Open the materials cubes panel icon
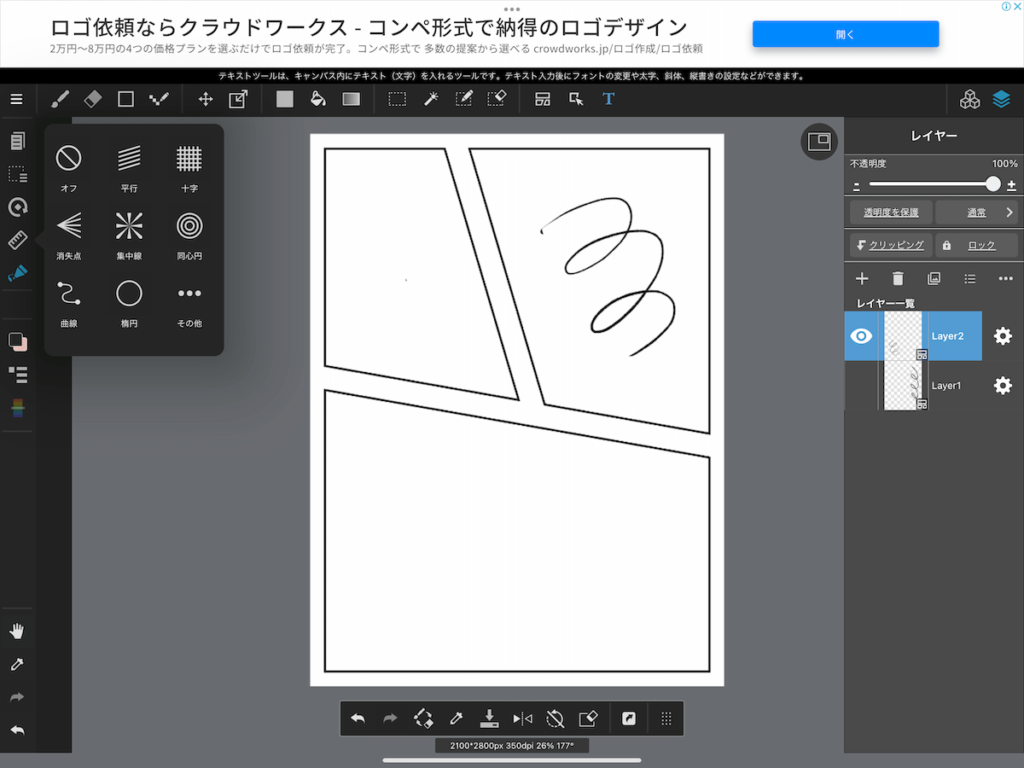This screenshot has width=1024, height=768. [x=969, y=99]
